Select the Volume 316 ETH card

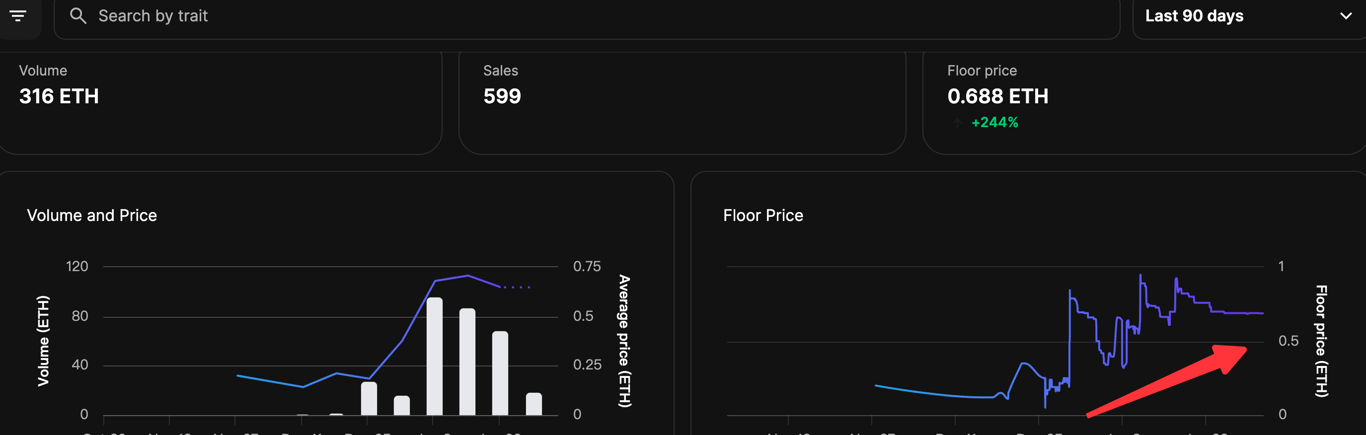220,102
